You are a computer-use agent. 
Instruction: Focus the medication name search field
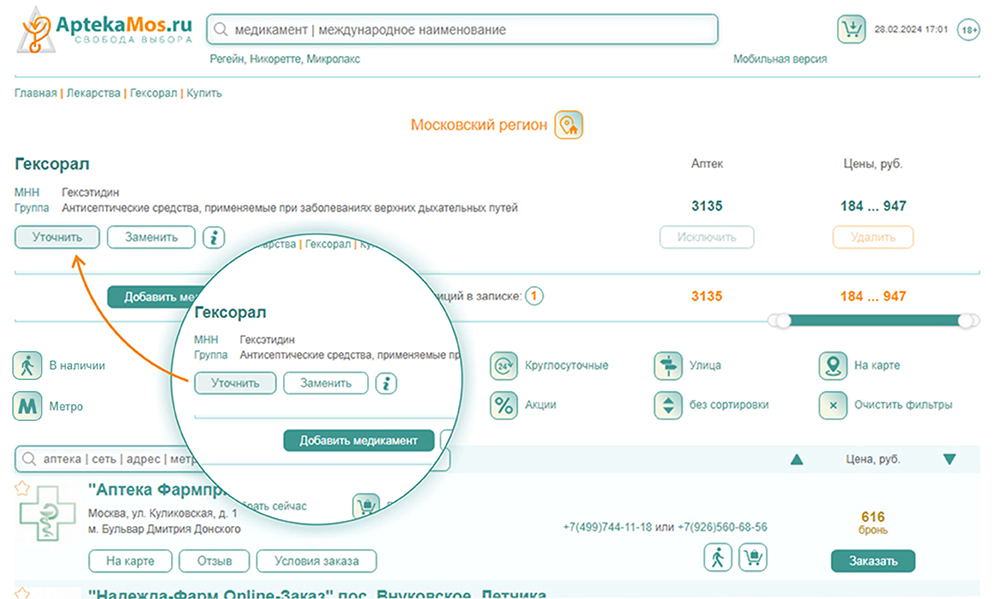tap(462, 30)
